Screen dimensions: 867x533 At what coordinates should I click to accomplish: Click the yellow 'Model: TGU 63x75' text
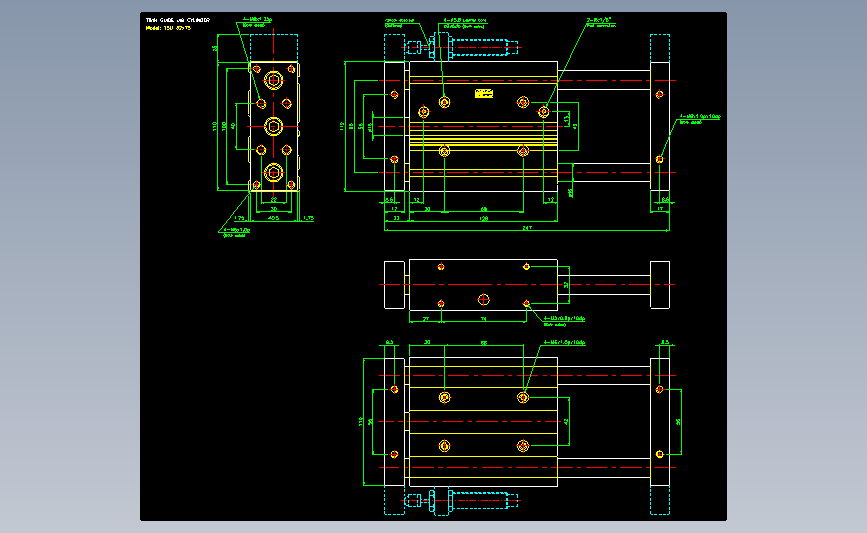tap(168, 28)
